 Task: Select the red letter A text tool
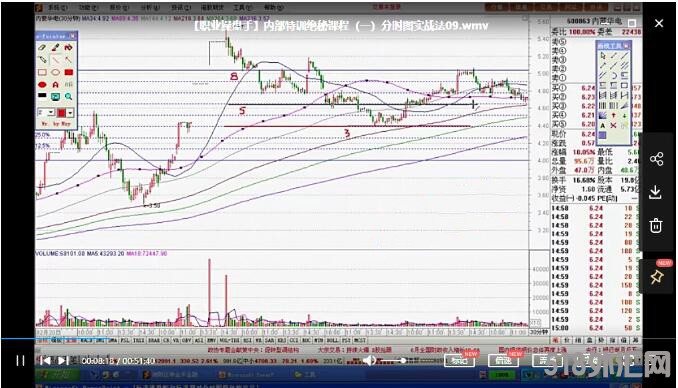click(55, 84)
